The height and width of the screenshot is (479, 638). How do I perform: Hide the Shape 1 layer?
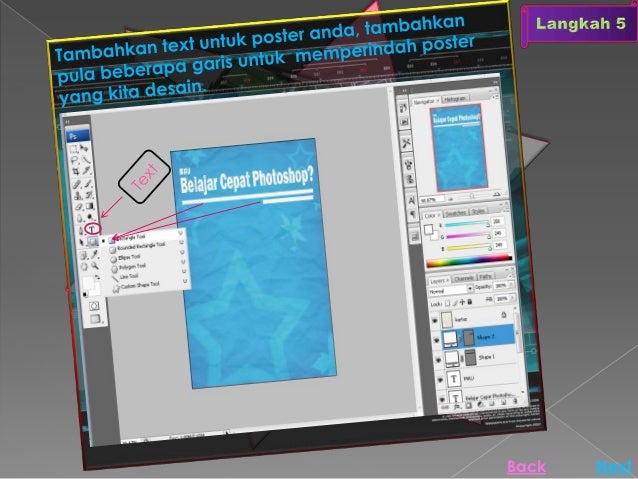(x=439, y=360)
